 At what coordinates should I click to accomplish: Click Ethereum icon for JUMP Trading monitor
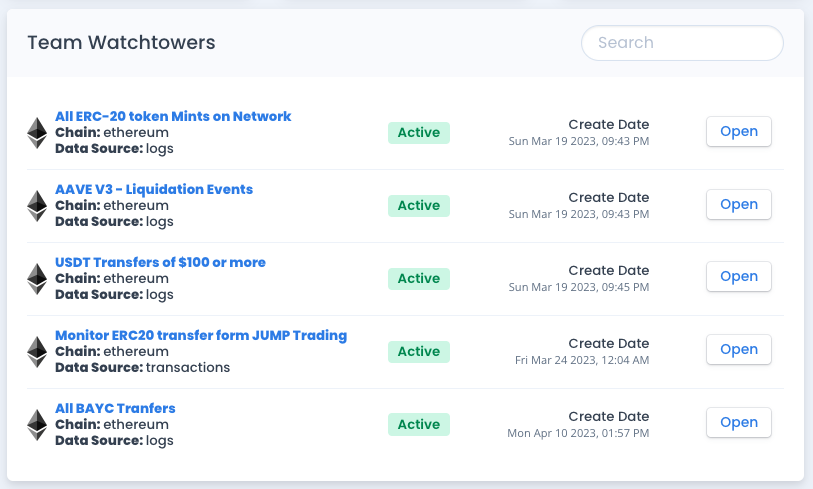(x=37, y=352)
